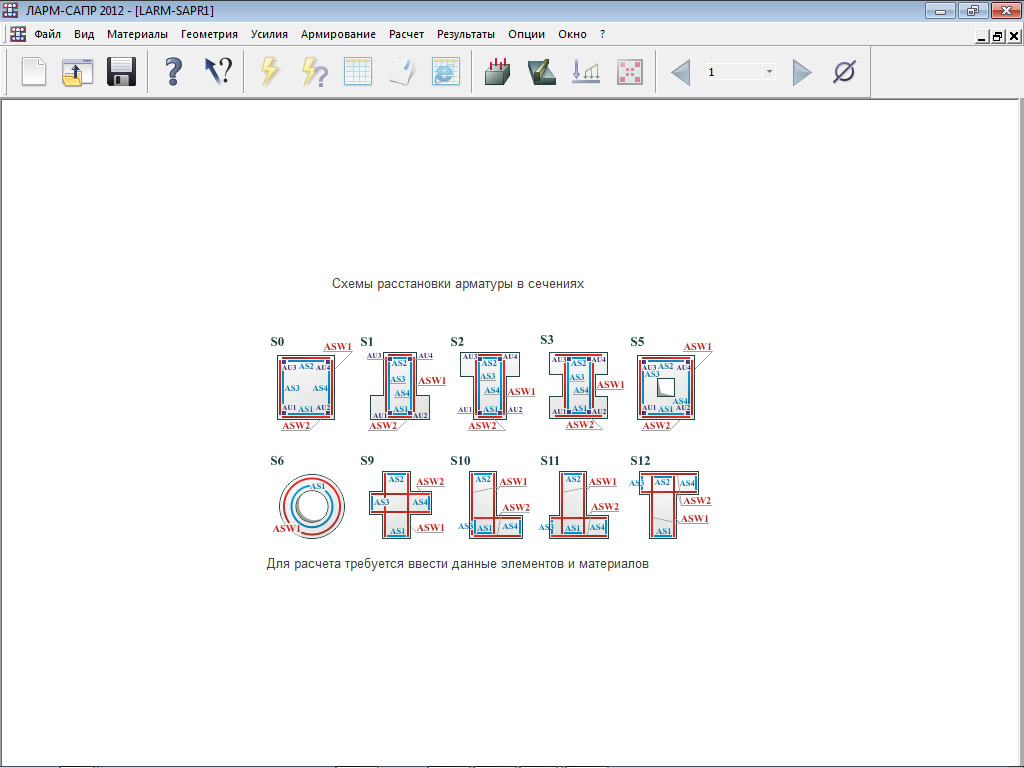The height and width of the screenshot is (768, 1024).
Task: Open help with the question mark icon
Action: click(x=174, y=72)
